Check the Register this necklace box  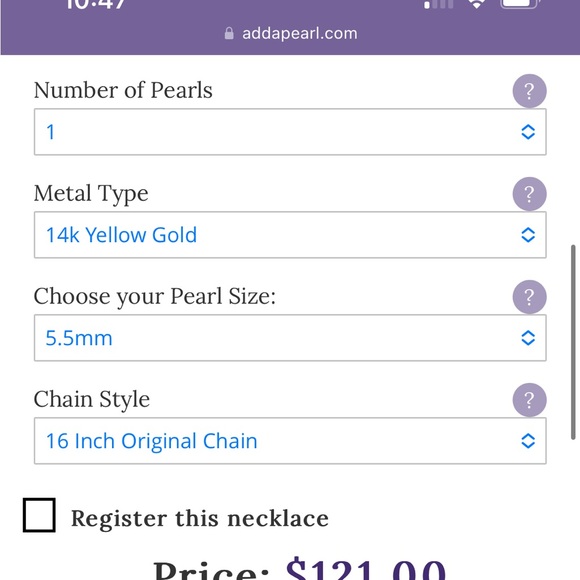39,515
